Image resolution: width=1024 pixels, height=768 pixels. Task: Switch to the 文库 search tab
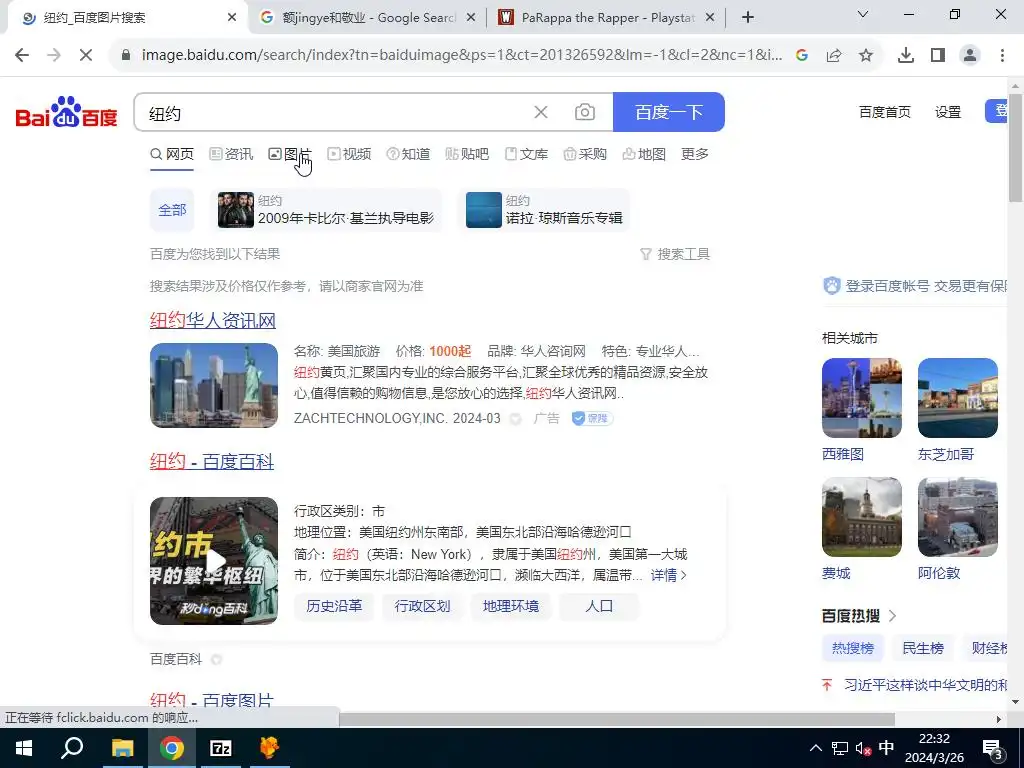[526, 154]
